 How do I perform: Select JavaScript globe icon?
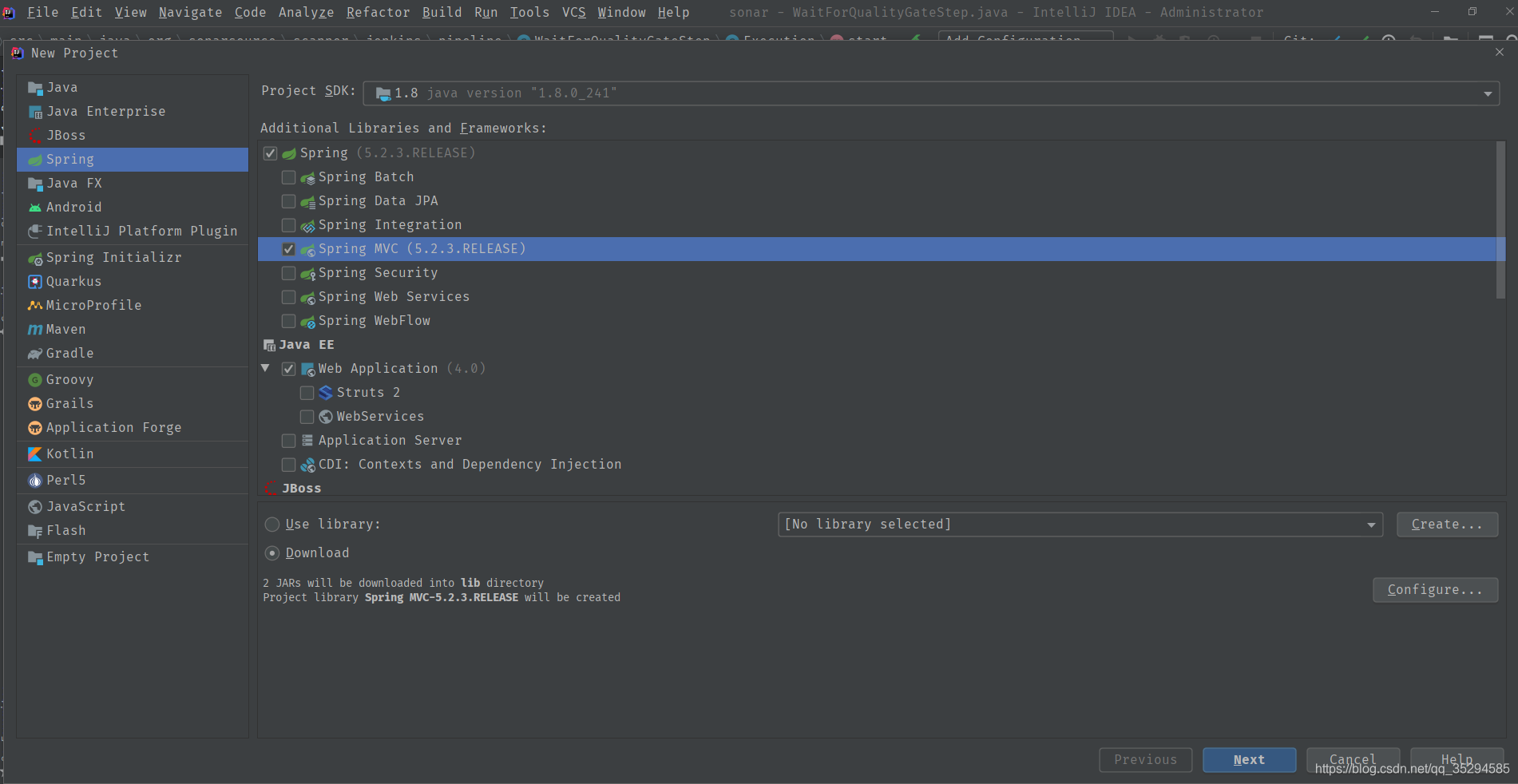tap(35, 507)
